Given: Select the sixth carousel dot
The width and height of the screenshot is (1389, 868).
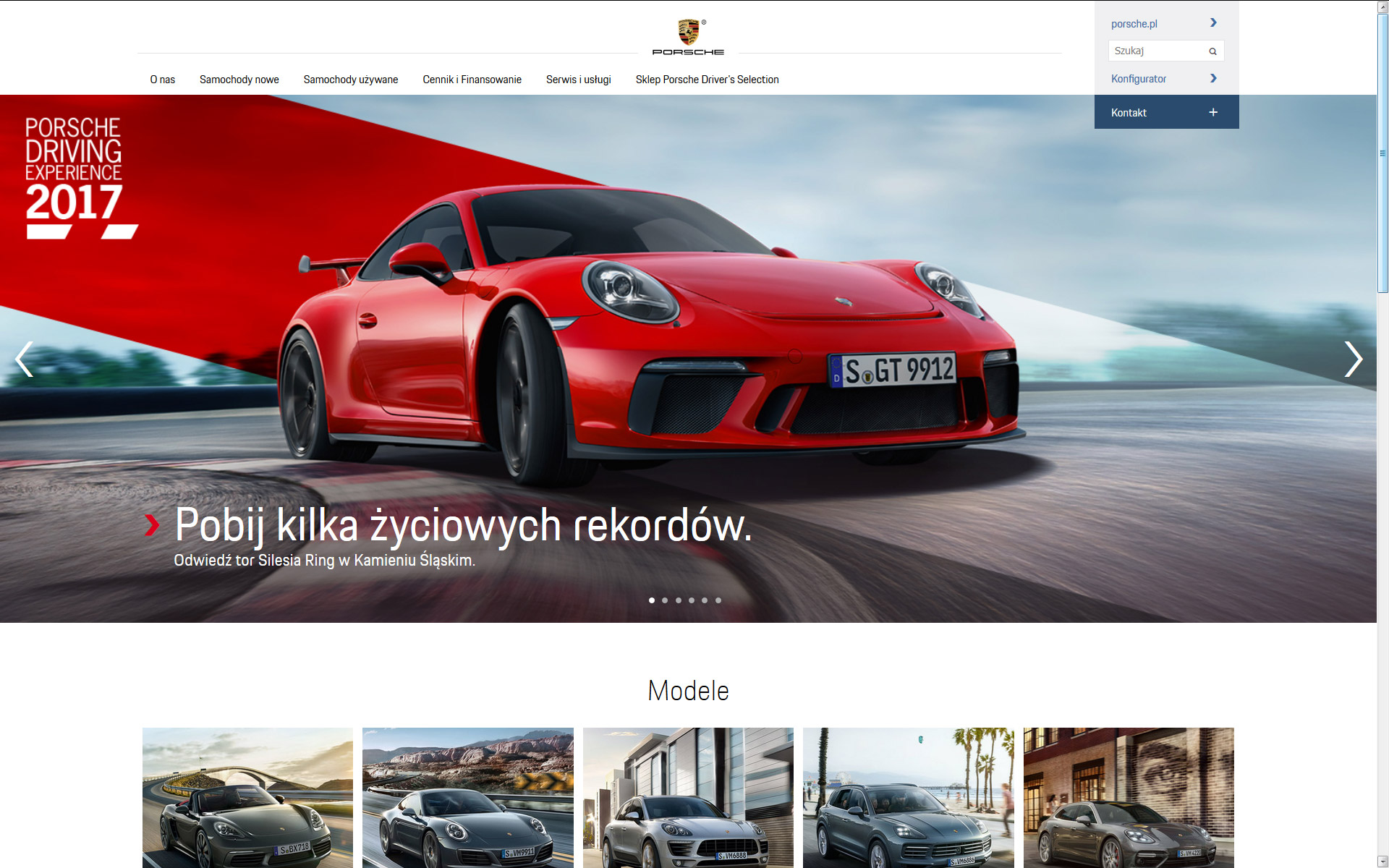Looking at the screenshot, I should pyautogui.click(x=718, y=600).
